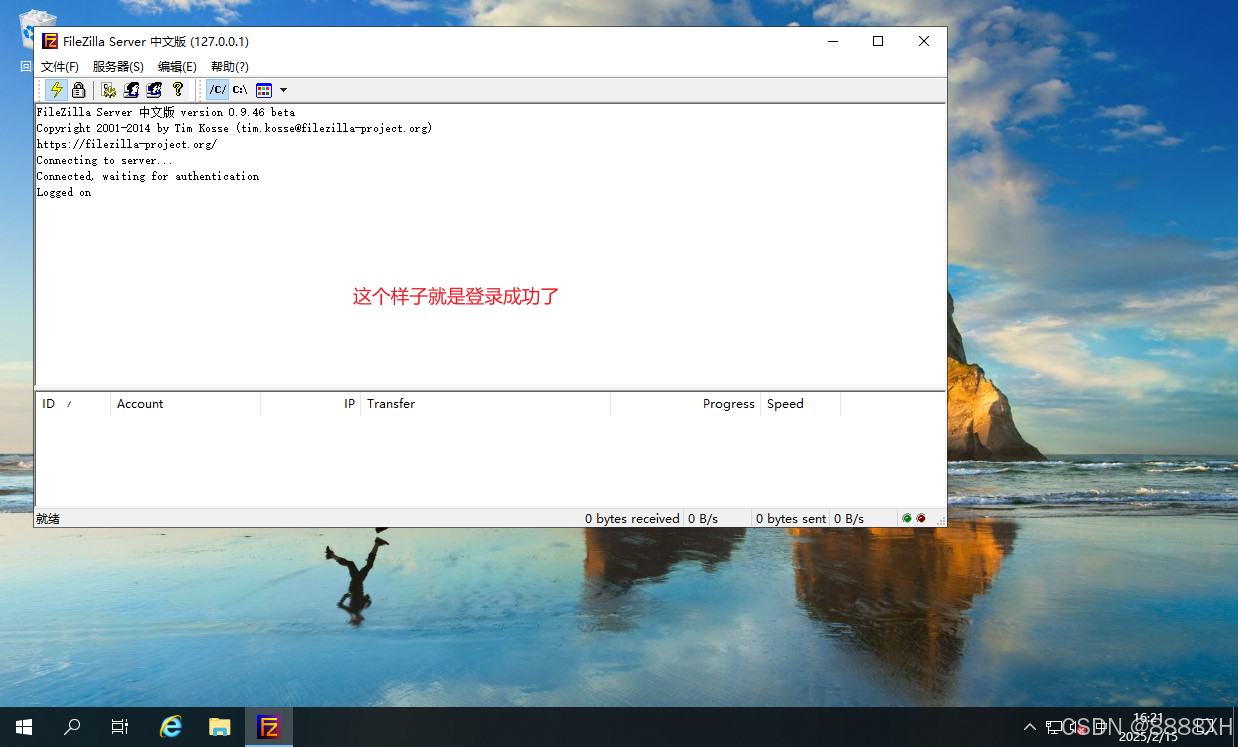Open the 服务器(S) menu
This screenshot has width=1238, height=747.
tap(117, 66)
